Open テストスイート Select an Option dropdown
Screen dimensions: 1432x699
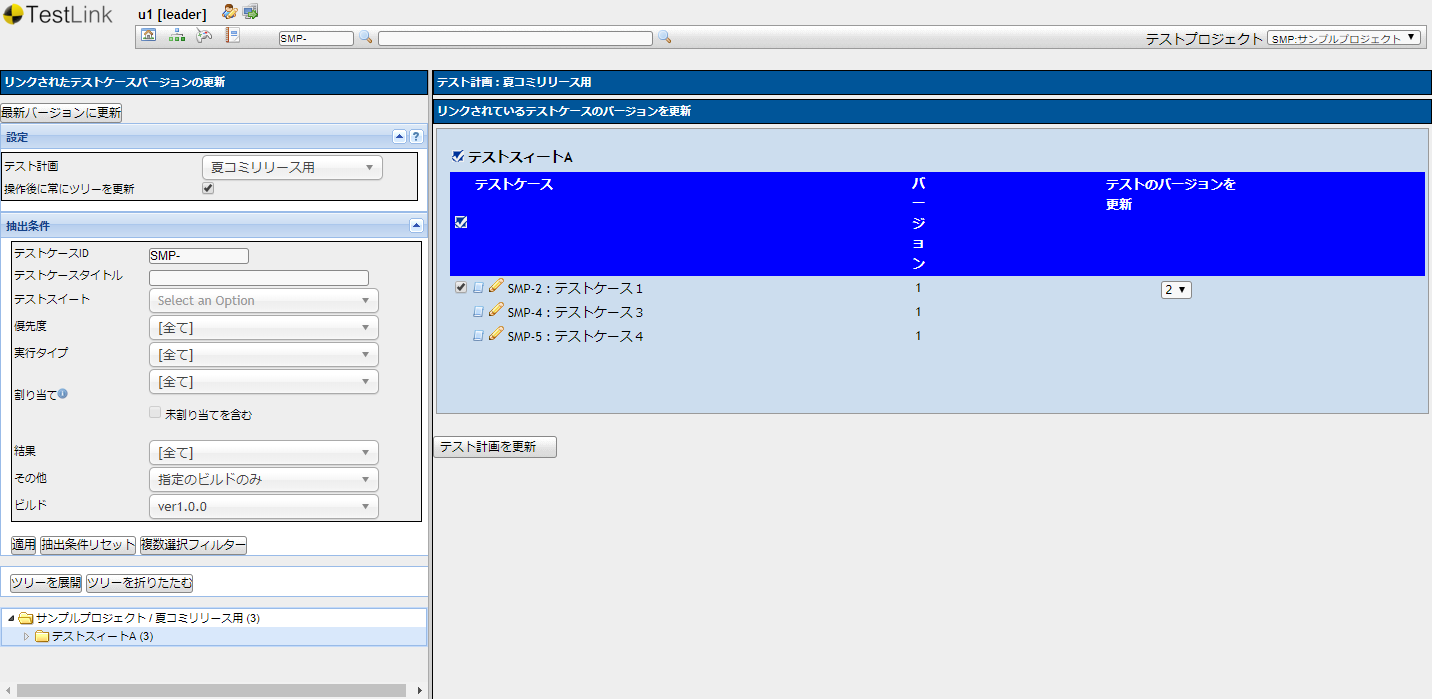264,300
